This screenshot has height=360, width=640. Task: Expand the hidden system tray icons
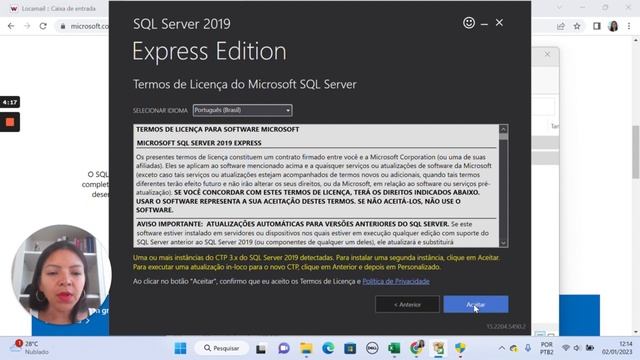tap(501, 348)
